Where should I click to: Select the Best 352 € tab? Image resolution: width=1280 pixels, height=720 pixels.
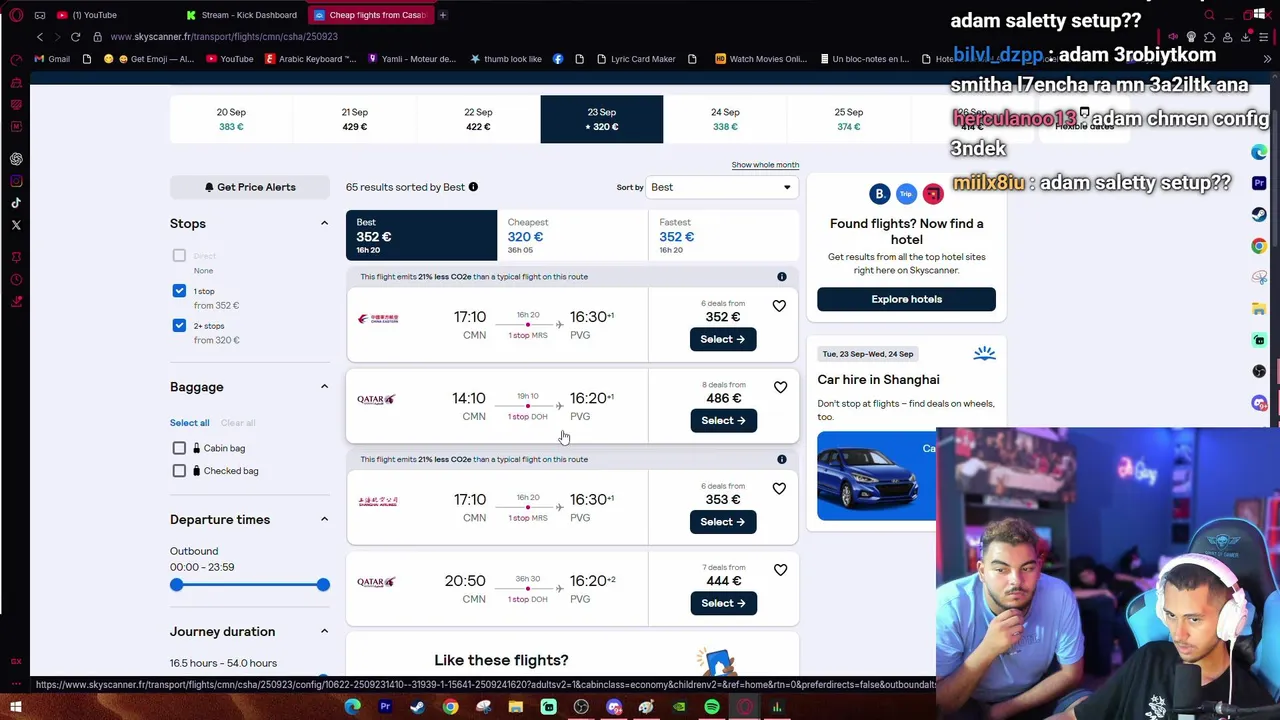click(421, 236)
